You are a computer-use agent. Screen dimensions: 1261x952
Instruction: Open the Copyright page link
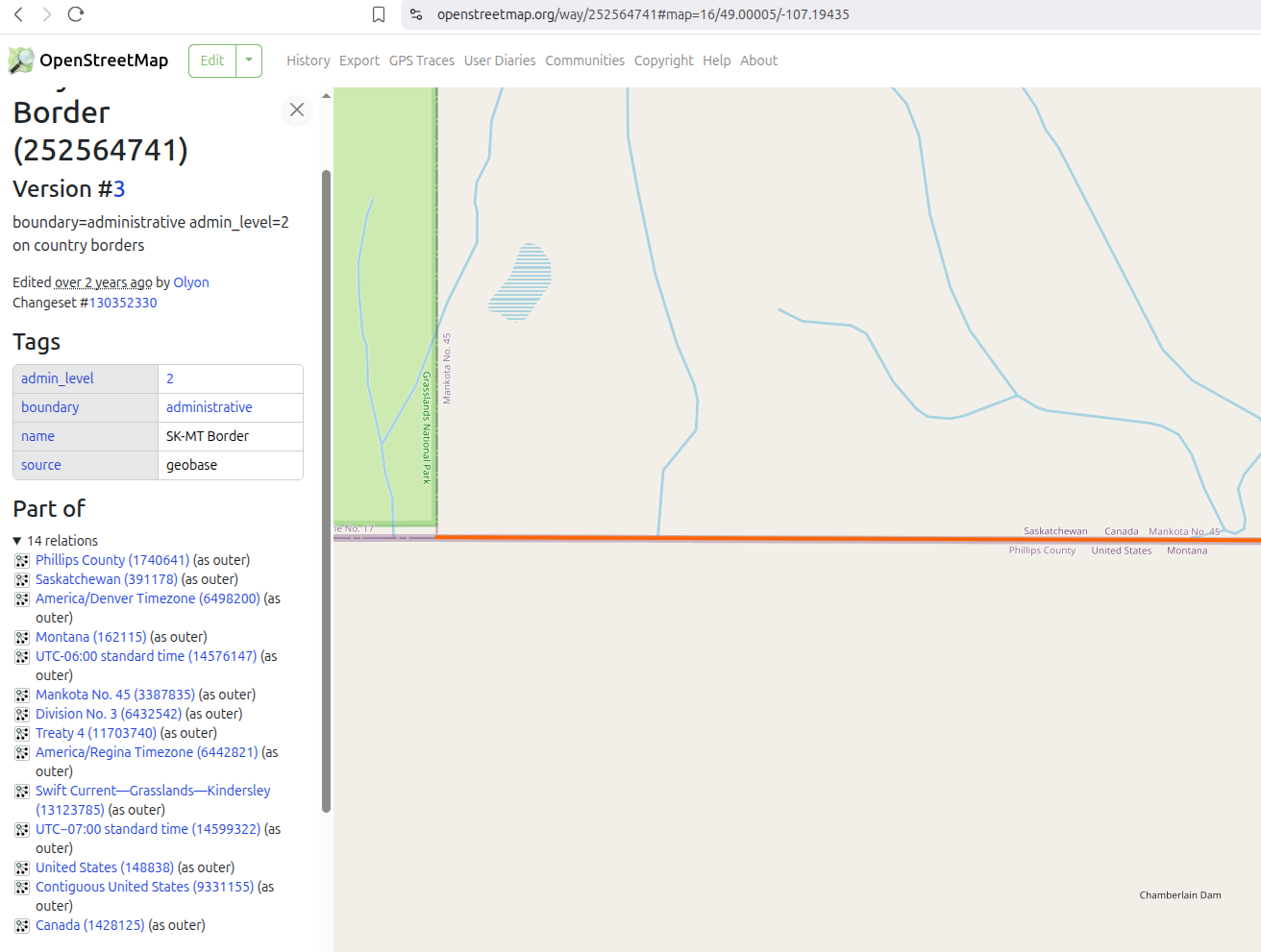click(x=663, y=61)
